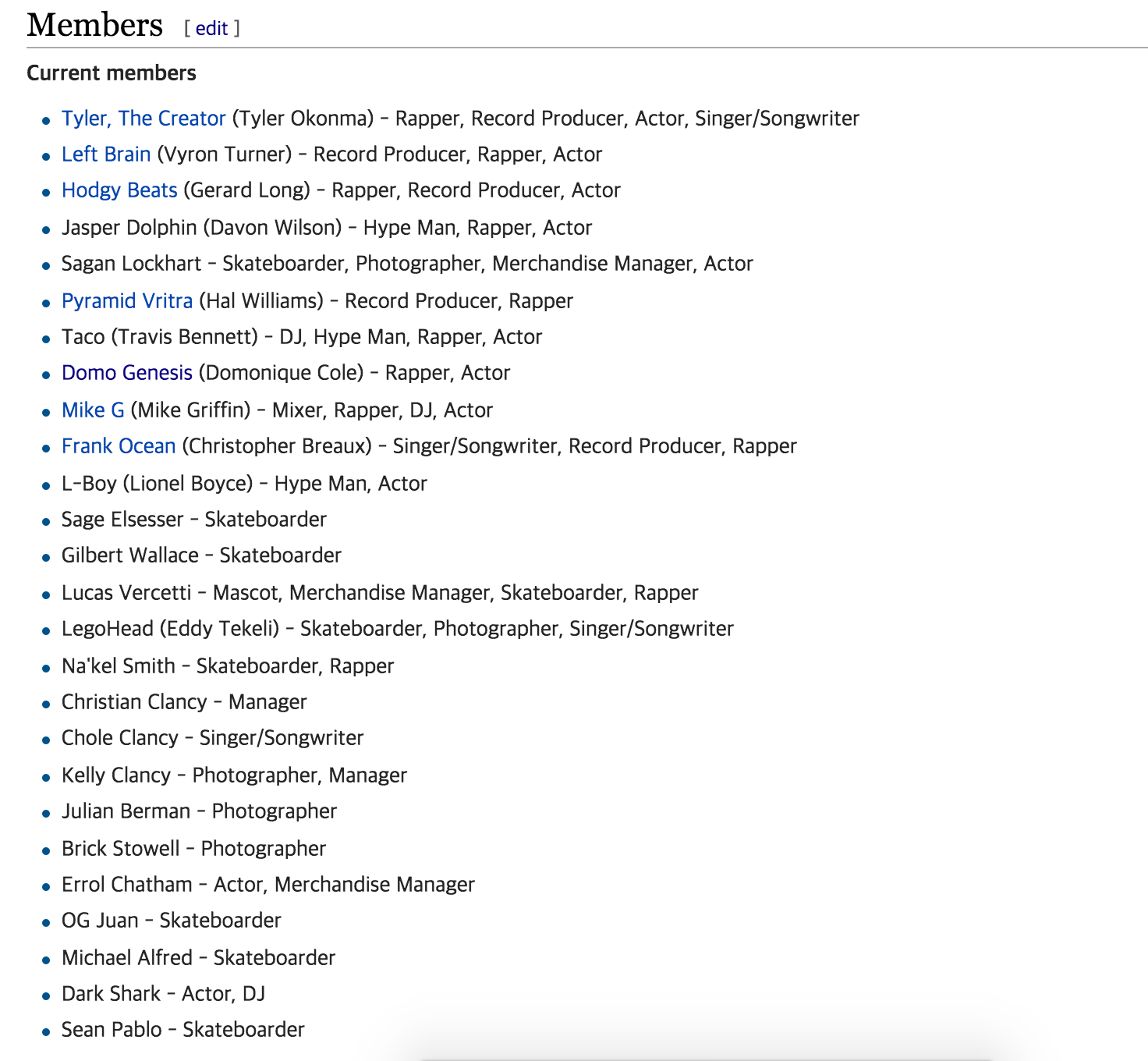Click the Chole Clancy entry

[x=213, y=738]
